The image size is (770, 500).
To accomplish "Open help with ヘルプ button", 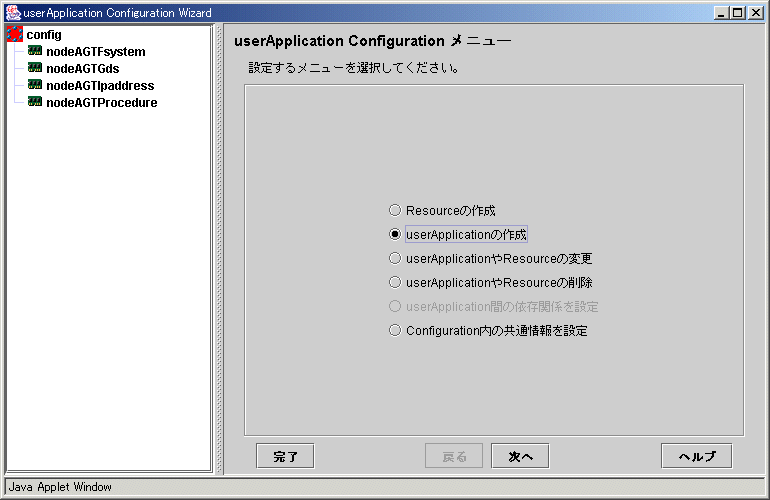I will 697,456.
